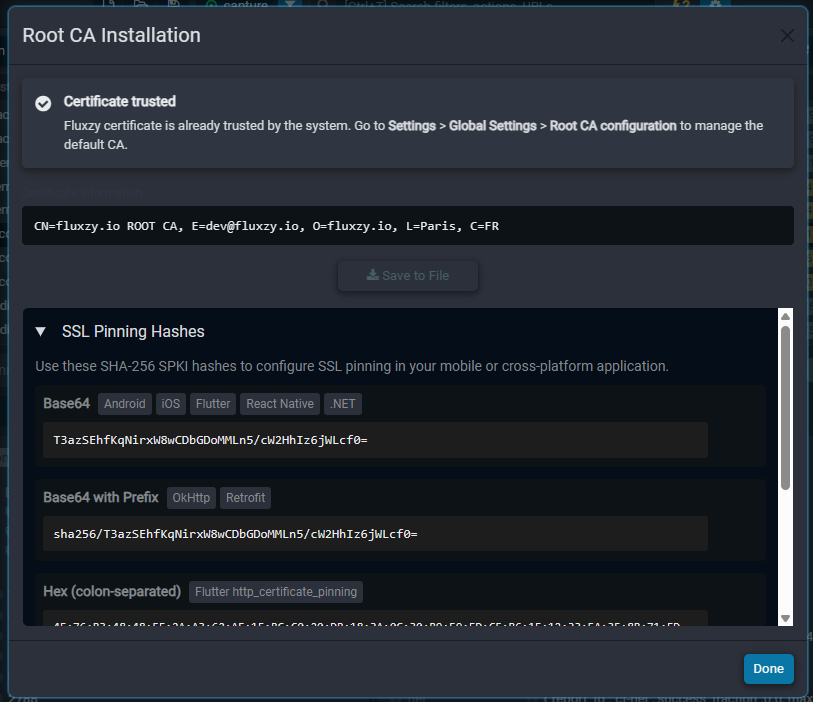The image size is (813, 702).
Task: Select the Android platform badge
Action: (x=124, y=404)
